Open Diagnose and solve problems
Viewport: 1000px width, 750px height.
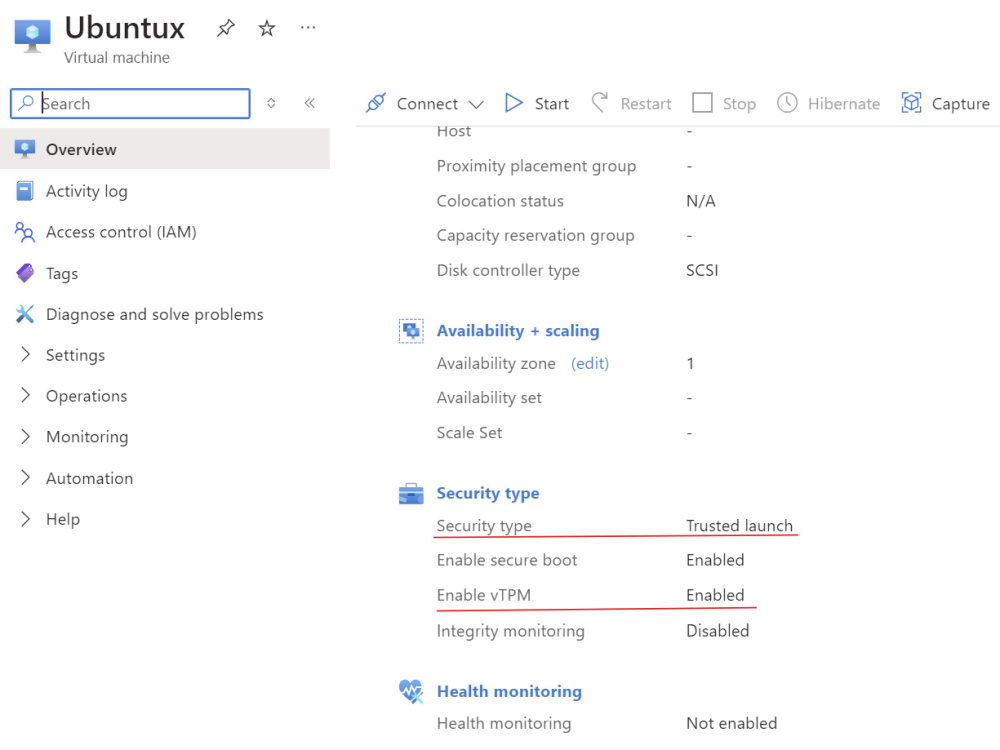(154, 314)
